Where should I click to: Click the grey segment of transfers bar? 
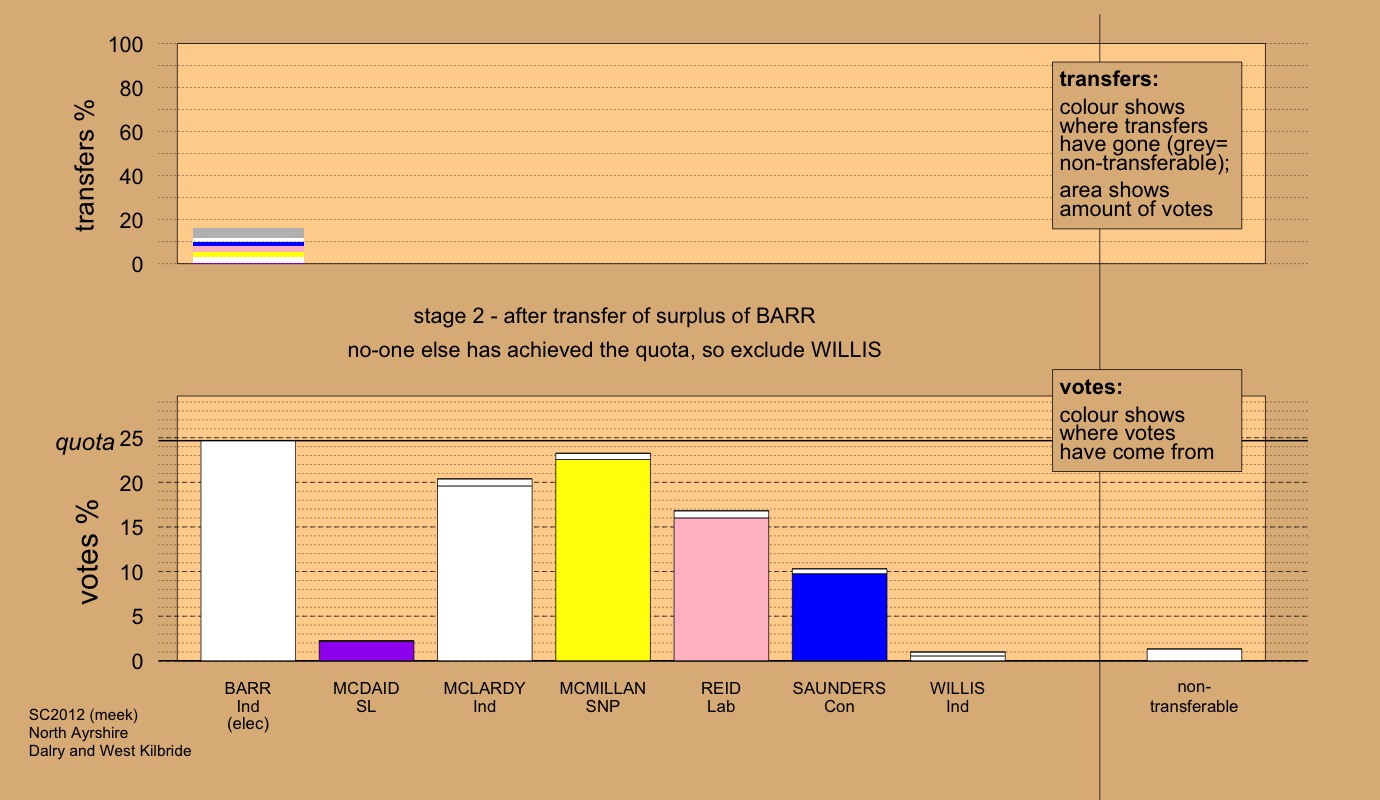248,233
